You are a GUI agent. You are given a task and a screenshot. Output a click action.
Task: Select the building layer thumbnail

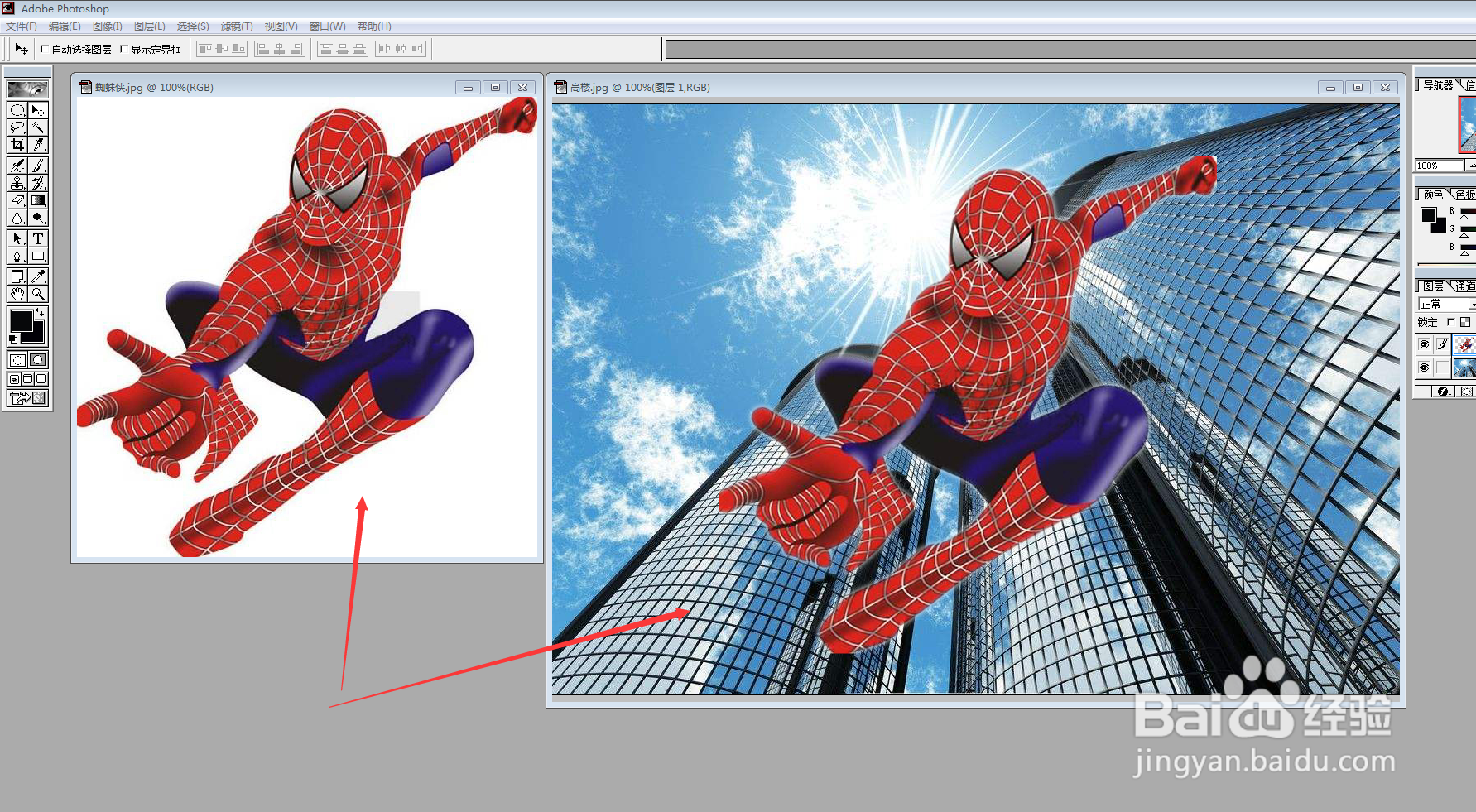[x=1464, y=368]
